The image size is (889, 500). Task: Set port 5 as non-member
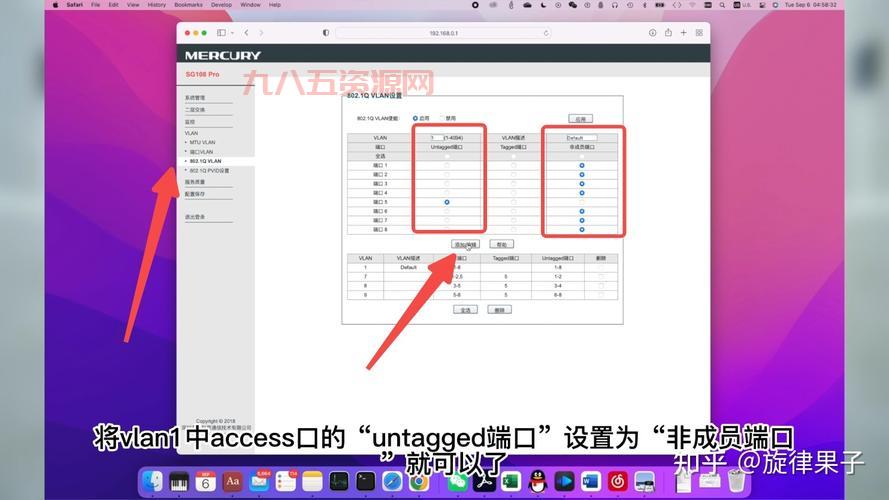click(582, 202)
